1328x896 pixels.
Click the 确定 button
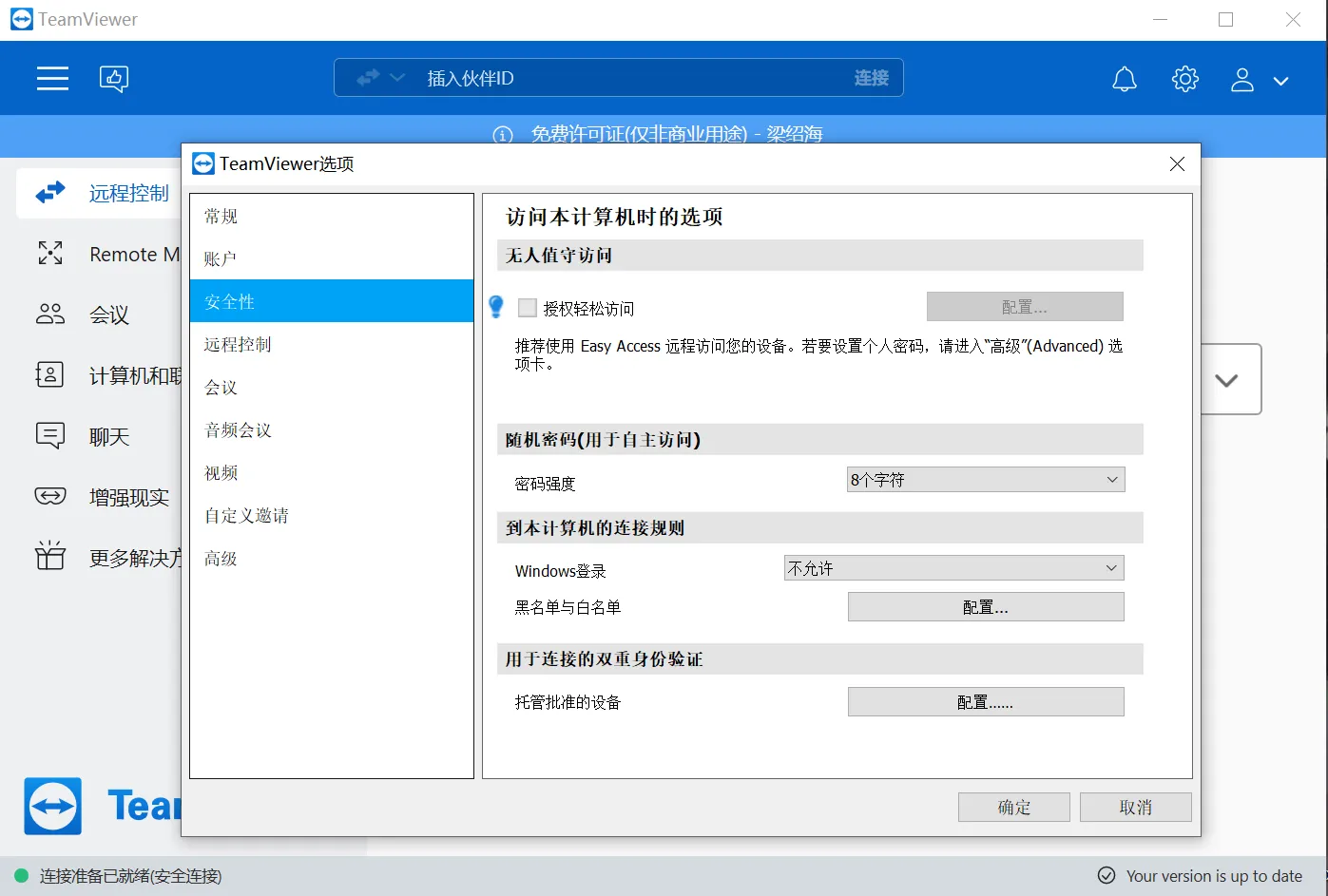[x=1014, y=807]
